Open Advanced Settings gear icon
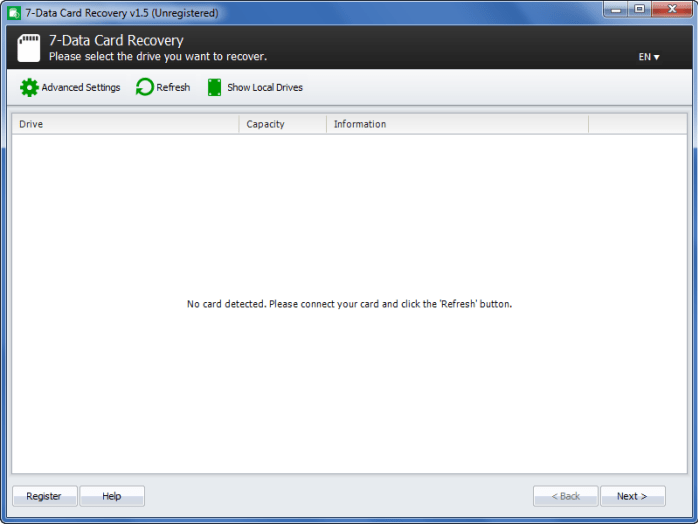 click(x=29, y=87)
